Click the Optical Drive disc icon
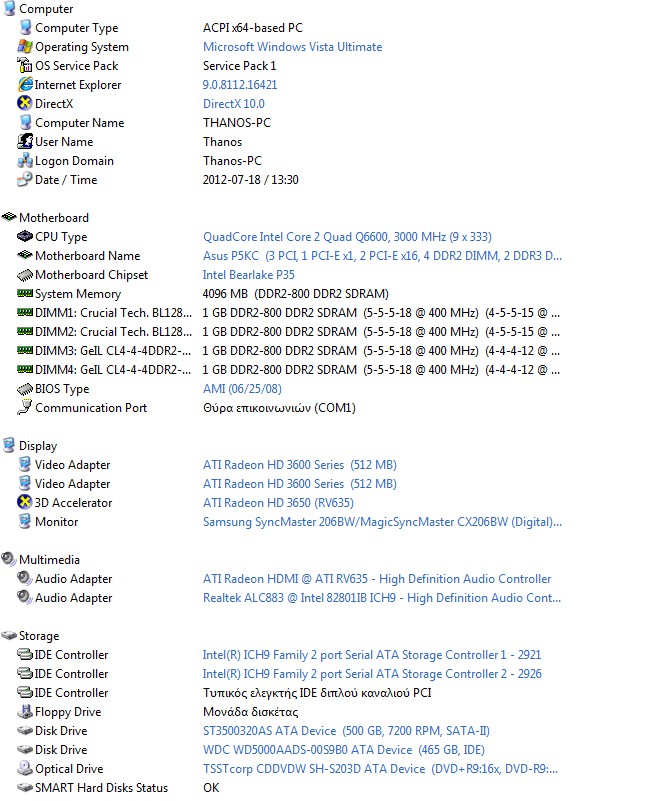Screen dimensions: 649x801 pyautogui.click(x=25, y=768)
